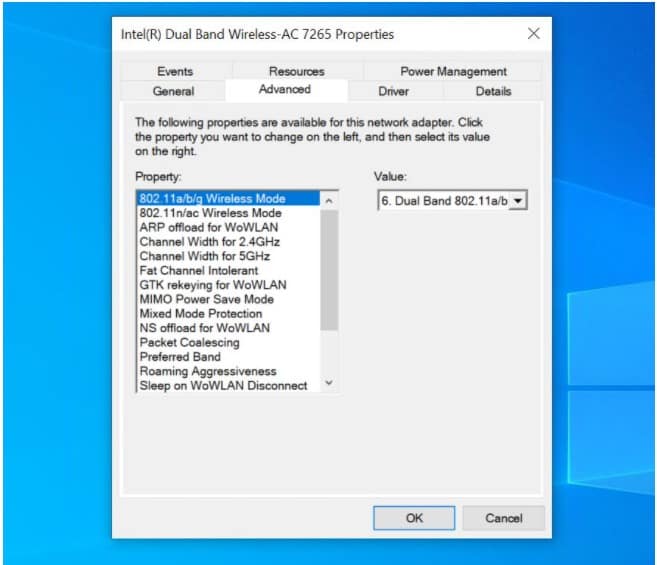Open the Driver tab
The height and width of the screenshot is (565, 657).
tap(393, 91)
